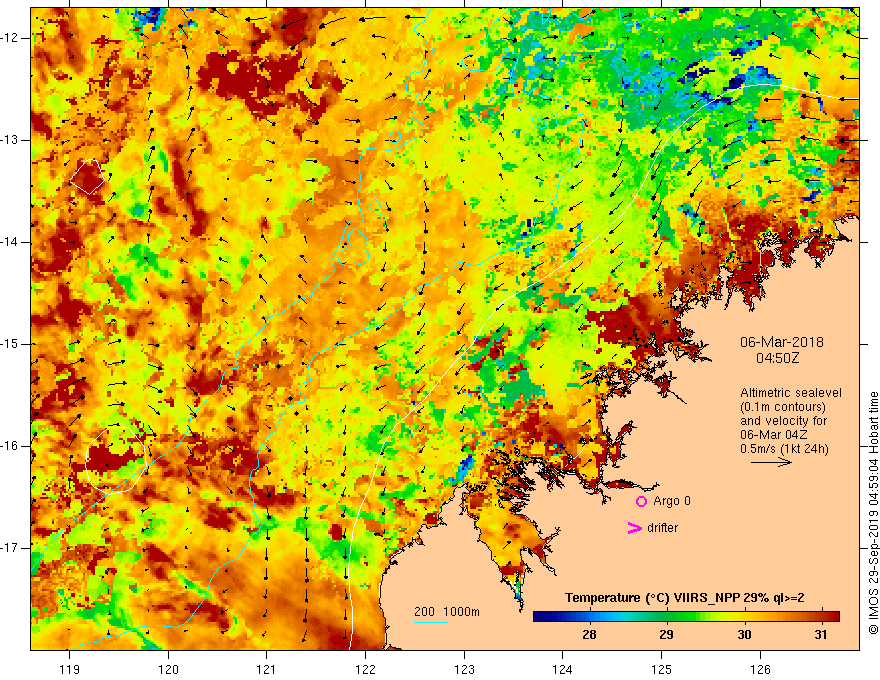Click the '(0.1m contours)' text line
Screen dimensions: 880x680
click(783, 407)
